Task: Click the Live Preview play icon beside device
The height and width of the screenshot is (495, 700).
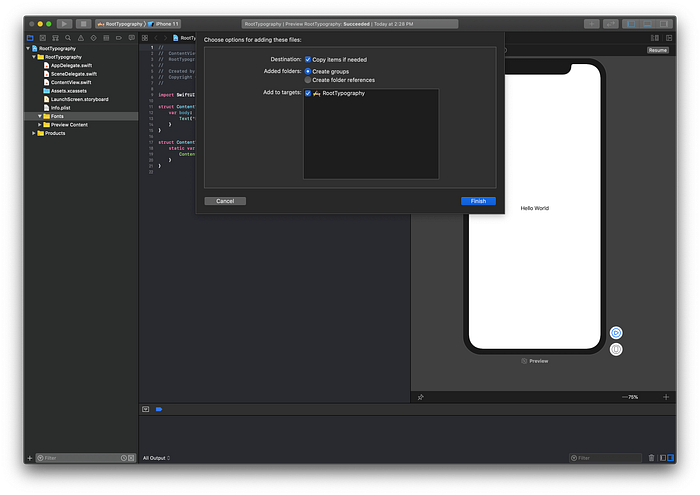Action: pos(616,333)
